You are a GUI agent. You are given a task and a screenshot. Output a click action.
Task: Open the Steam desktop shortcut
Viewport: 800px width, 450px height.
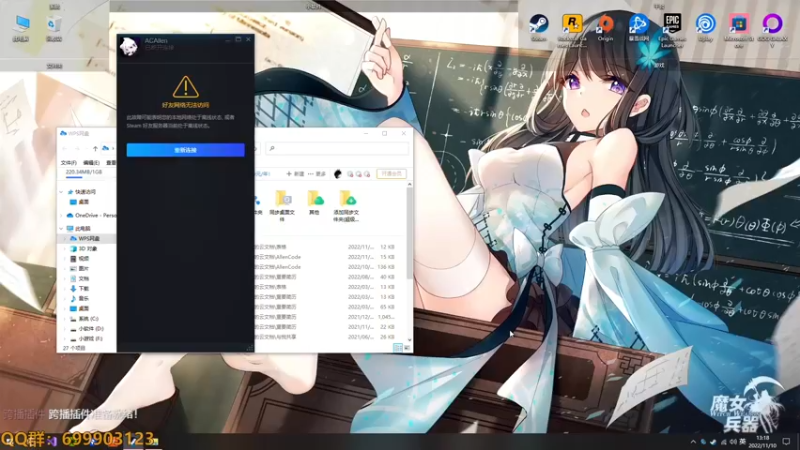tap(538, 28)
